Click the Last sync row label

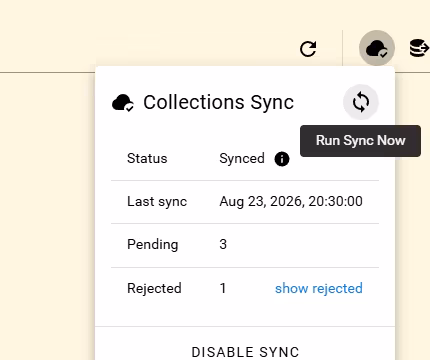point(157,202)
